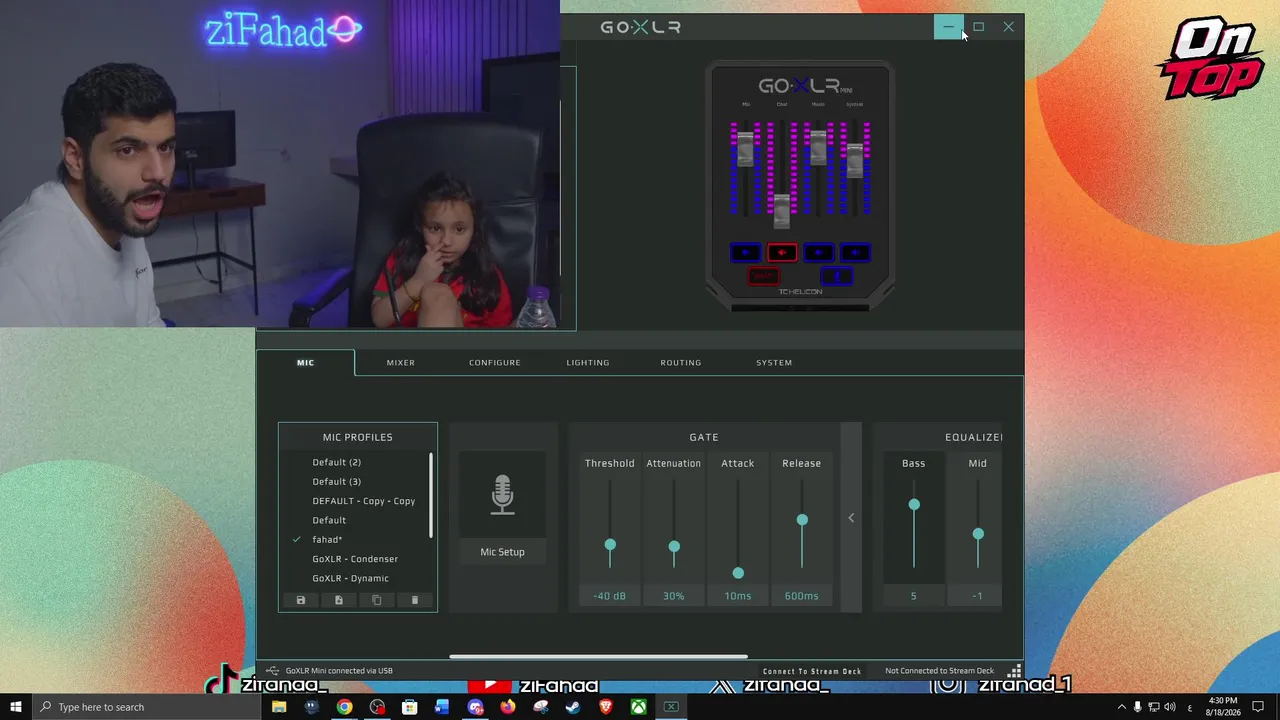Select the 'Default (3)' mic profile
This screenshot has height=720, width=1280.
pos(337,481)
